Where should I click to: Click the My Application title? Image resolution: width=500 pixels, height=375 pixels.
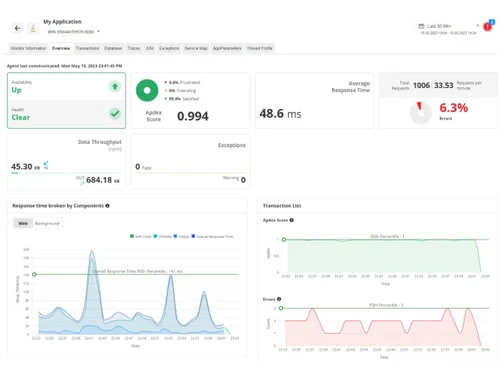[62, 22]
